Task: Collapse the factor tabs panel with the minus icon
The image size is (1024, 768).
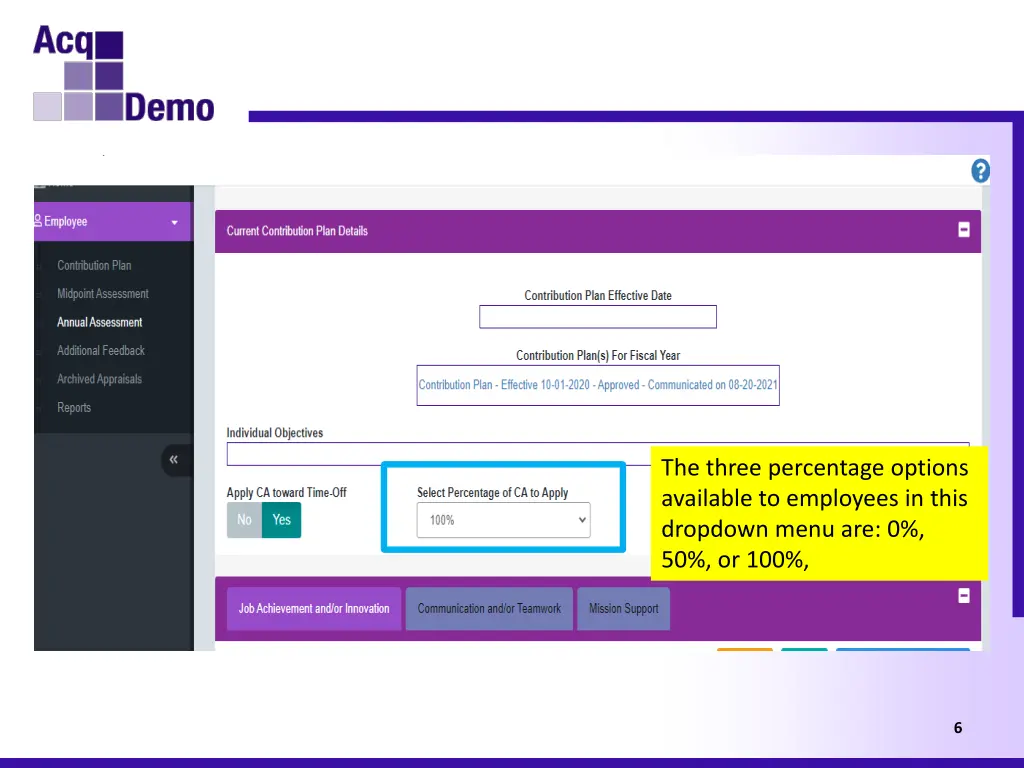Action: click(x=963, y=596)
